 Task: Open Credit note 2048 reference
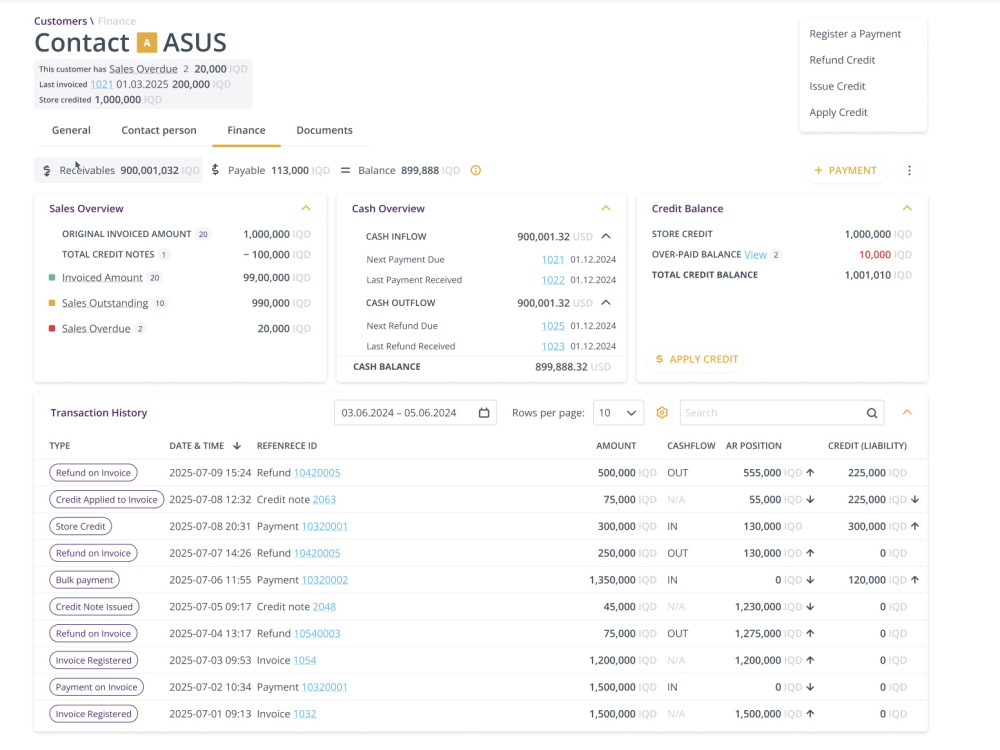pyautogui.click(x=324, y=607)
